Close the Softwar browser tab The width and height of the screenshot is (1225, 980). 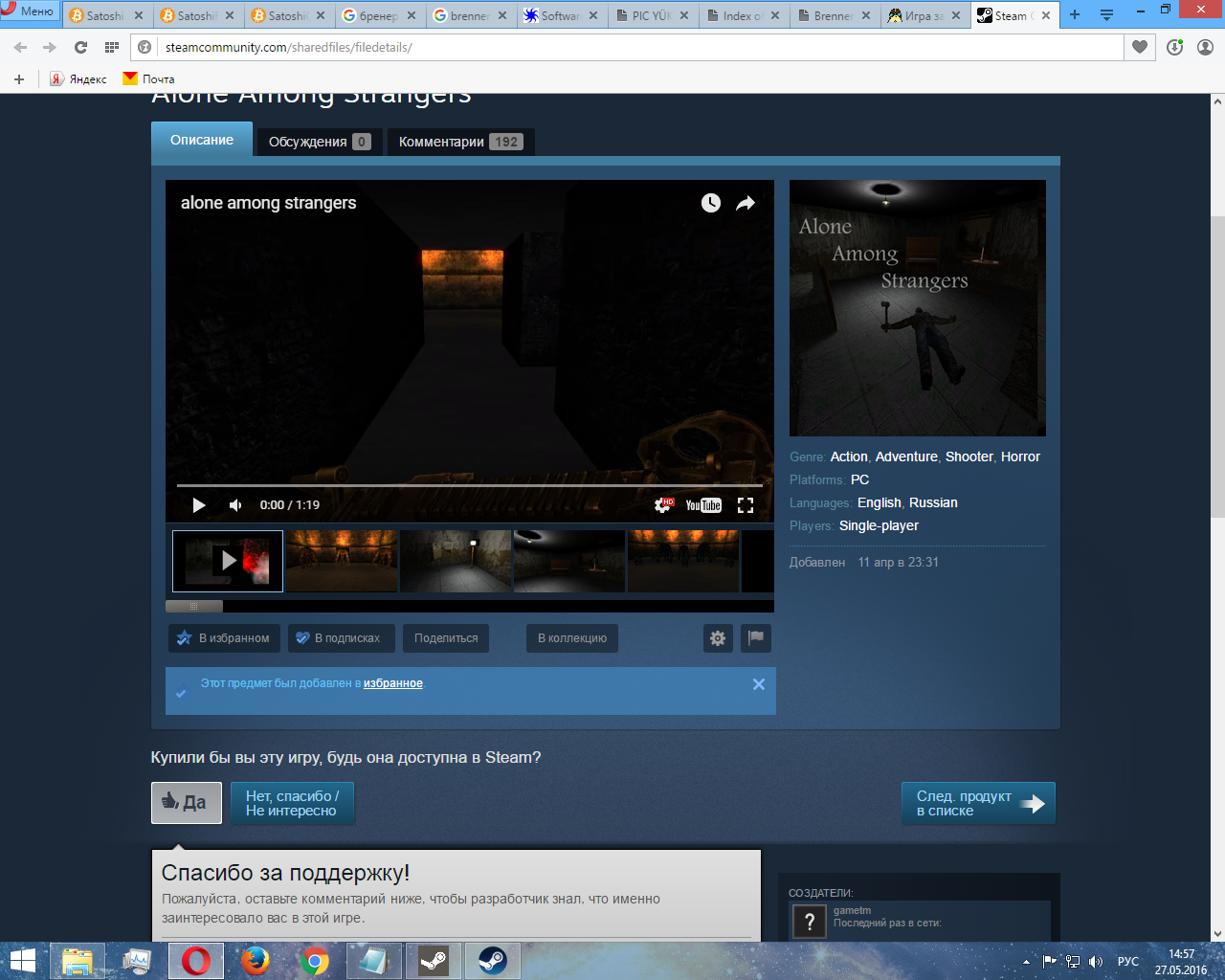pyautogui.click(x=593, y=15)
